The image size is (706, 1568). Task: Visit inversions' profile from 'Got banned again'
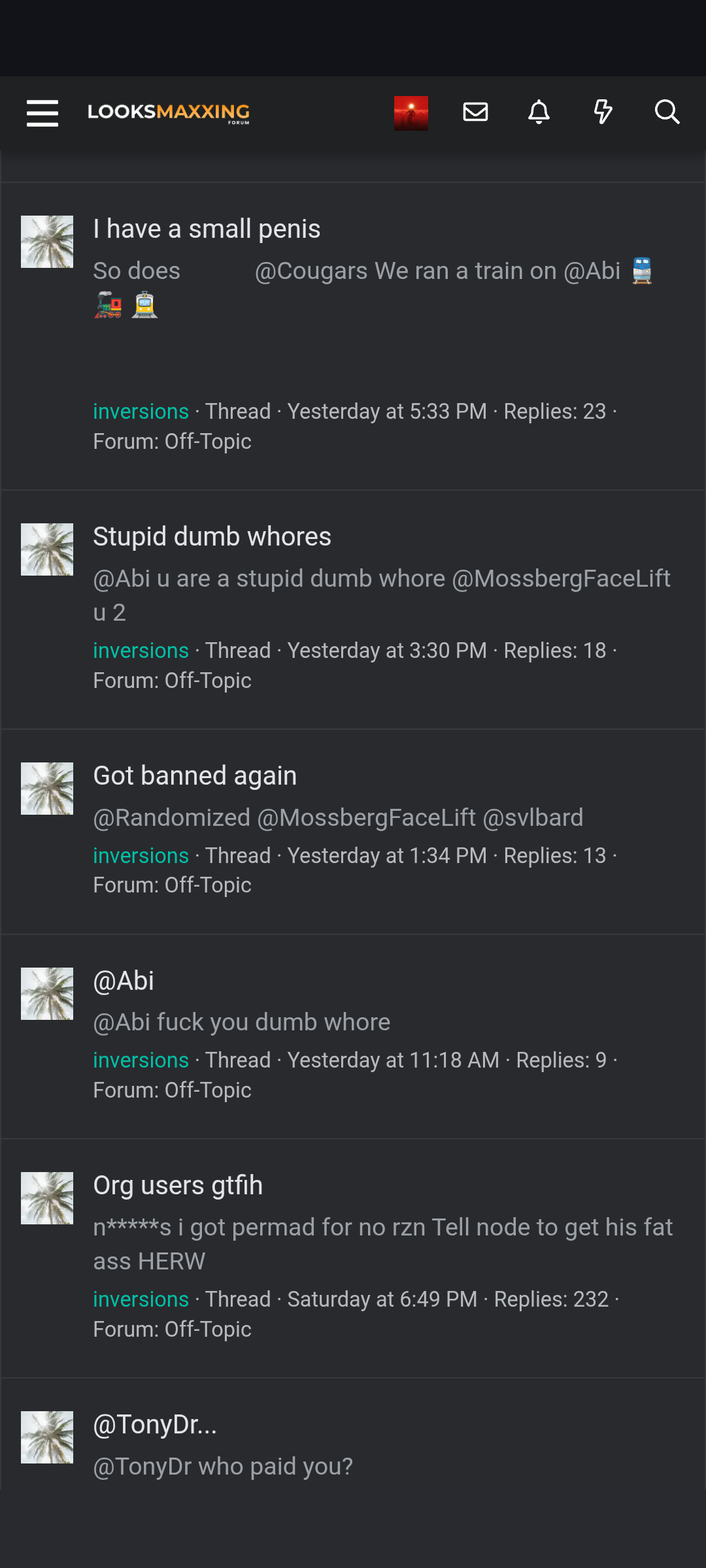pyautogui.click(x=141, y=855)
